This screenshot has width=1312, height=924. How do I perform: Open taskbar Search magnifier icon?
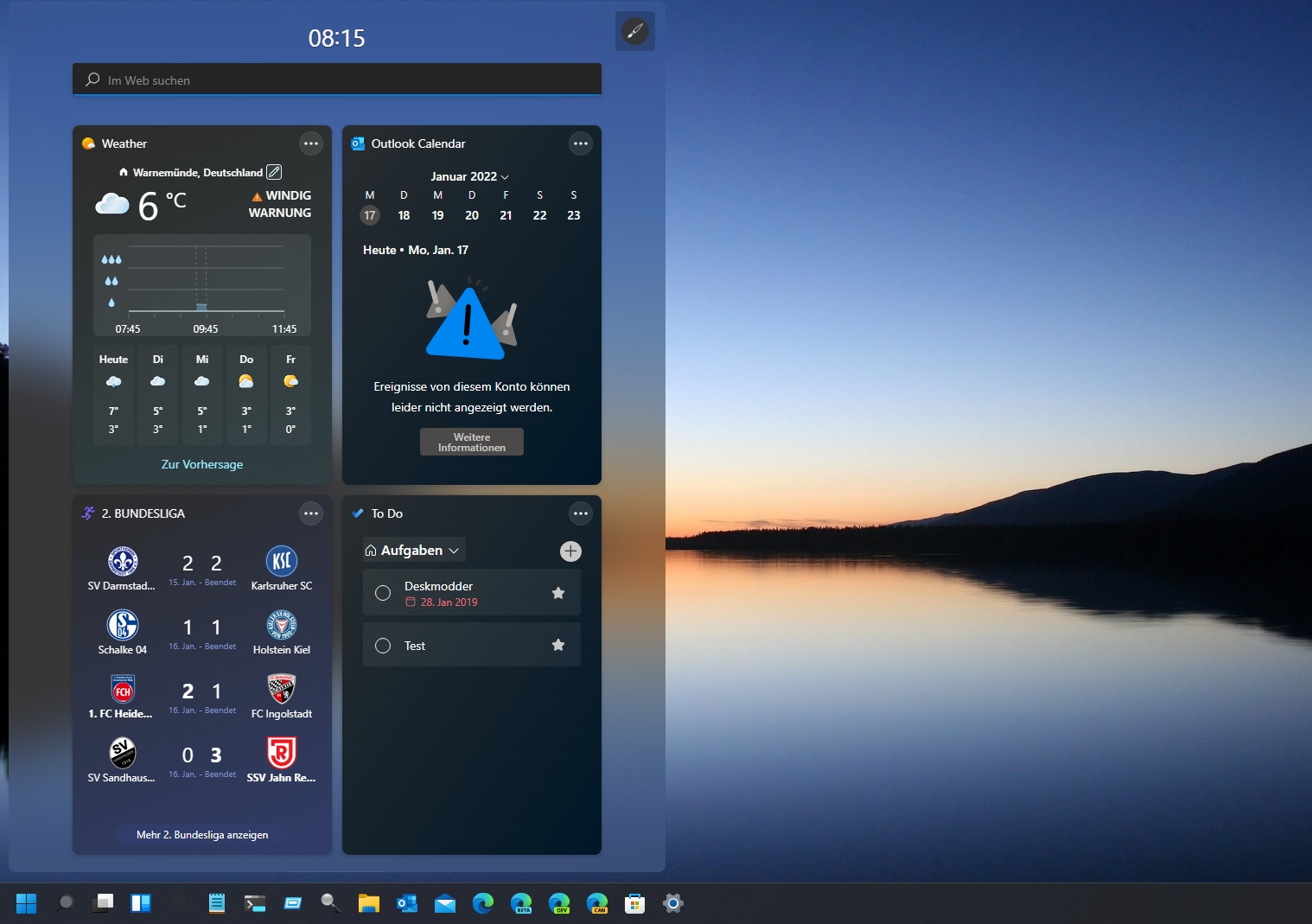coord(65,903)
